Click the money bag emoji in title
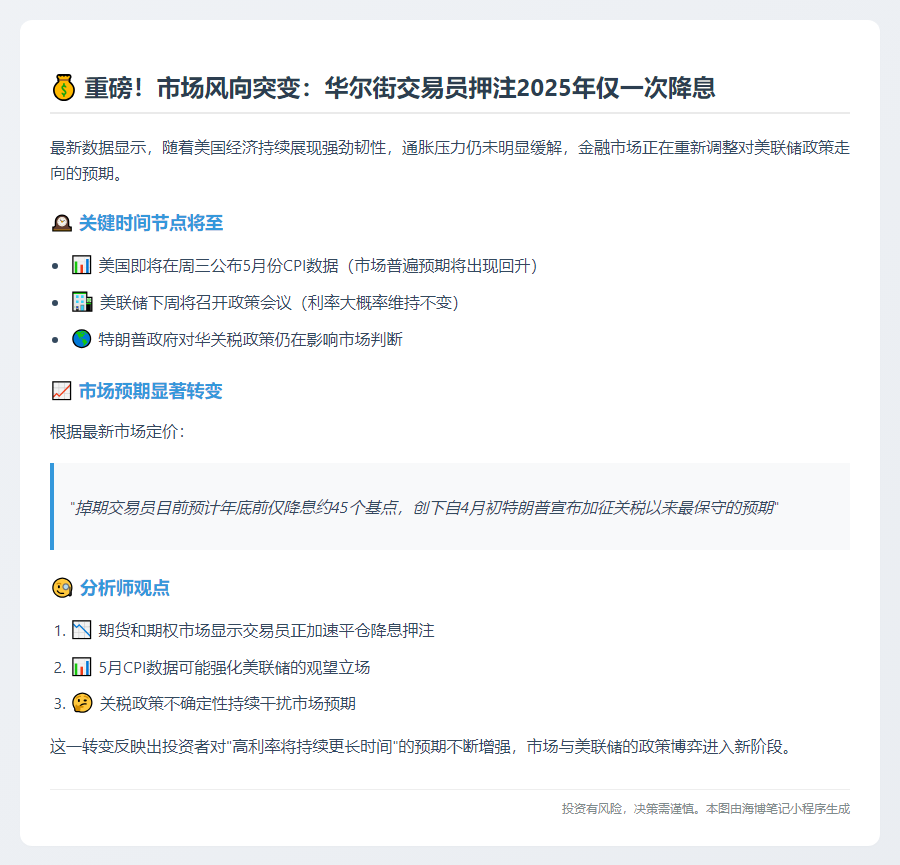 tap(64, 88)
